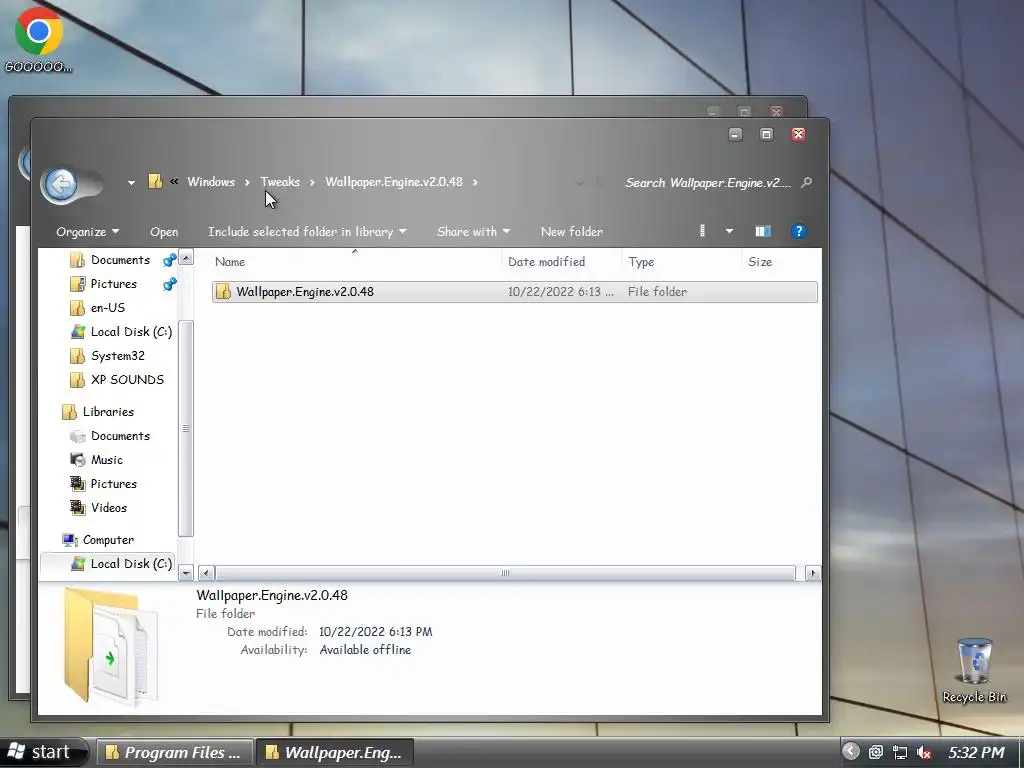Click the network tray icon
The width and height of the screenshot is (1024, 768).
tap(899, 753)
